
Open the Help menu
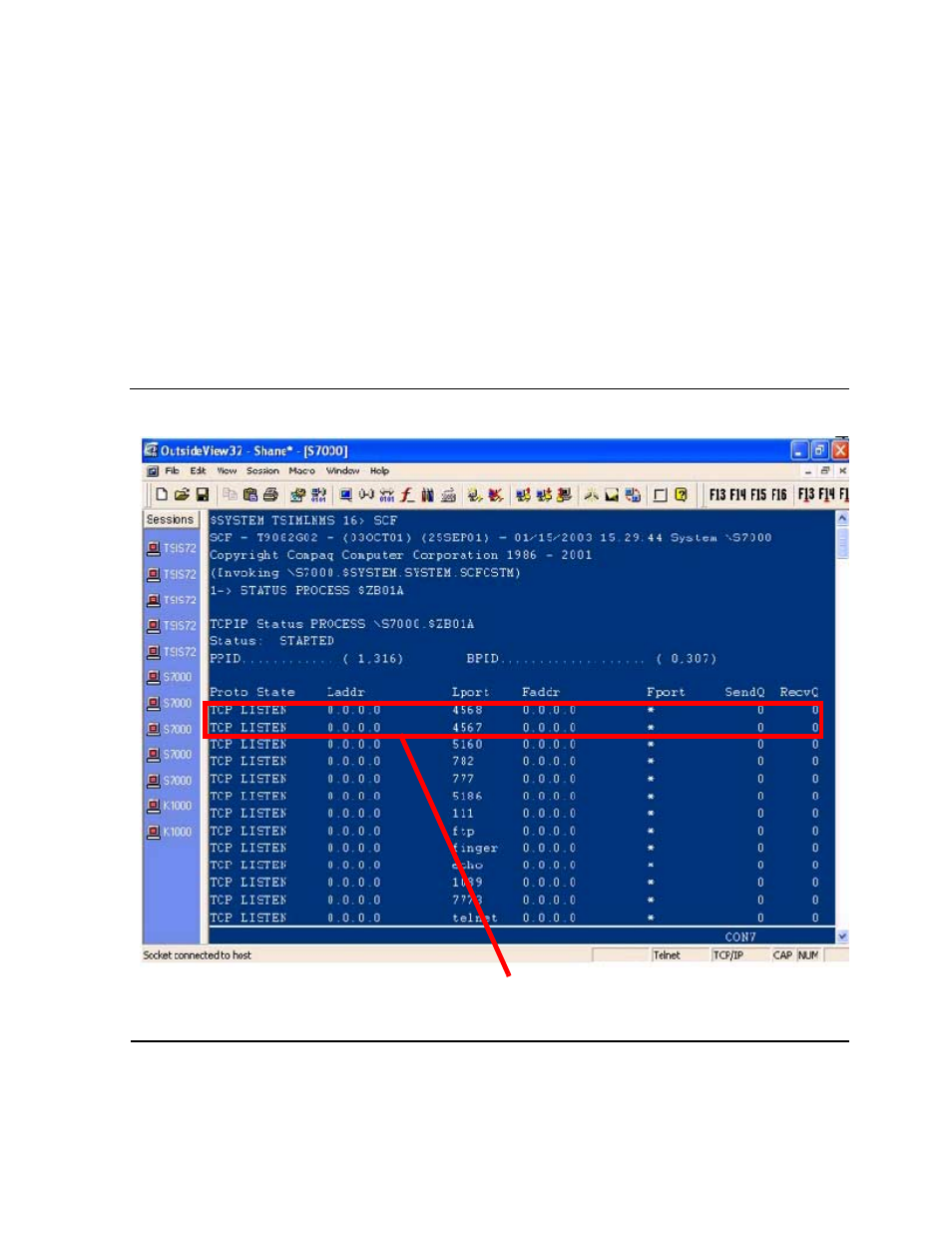(379, 471)
